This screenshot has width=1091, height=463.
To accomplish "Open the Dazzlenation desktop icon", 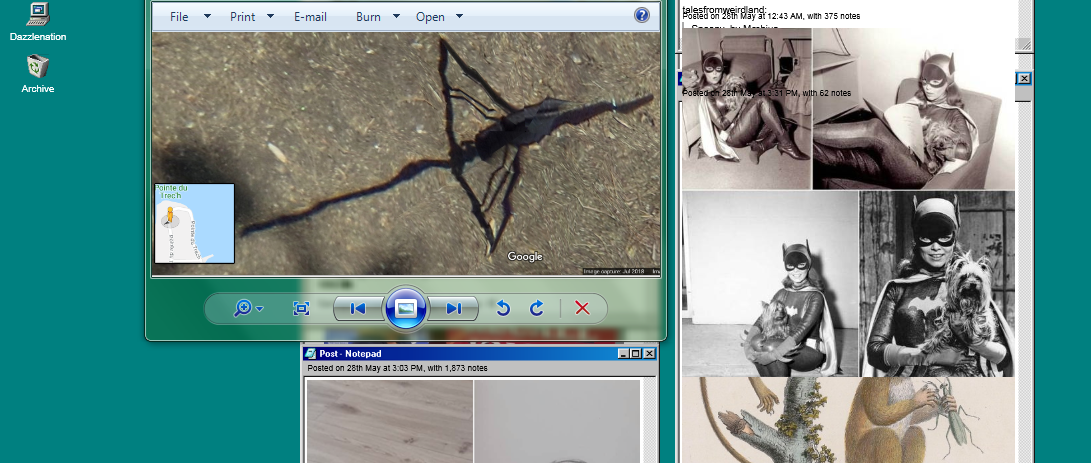I will [x=38, y=21].
